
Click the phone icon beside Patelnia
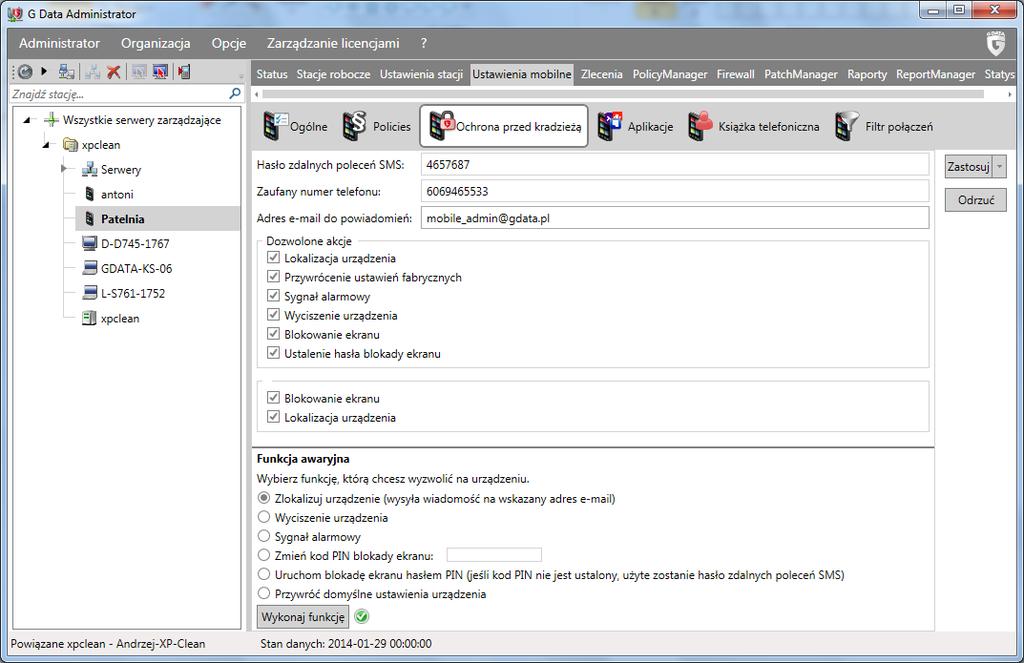pos(90,219)
